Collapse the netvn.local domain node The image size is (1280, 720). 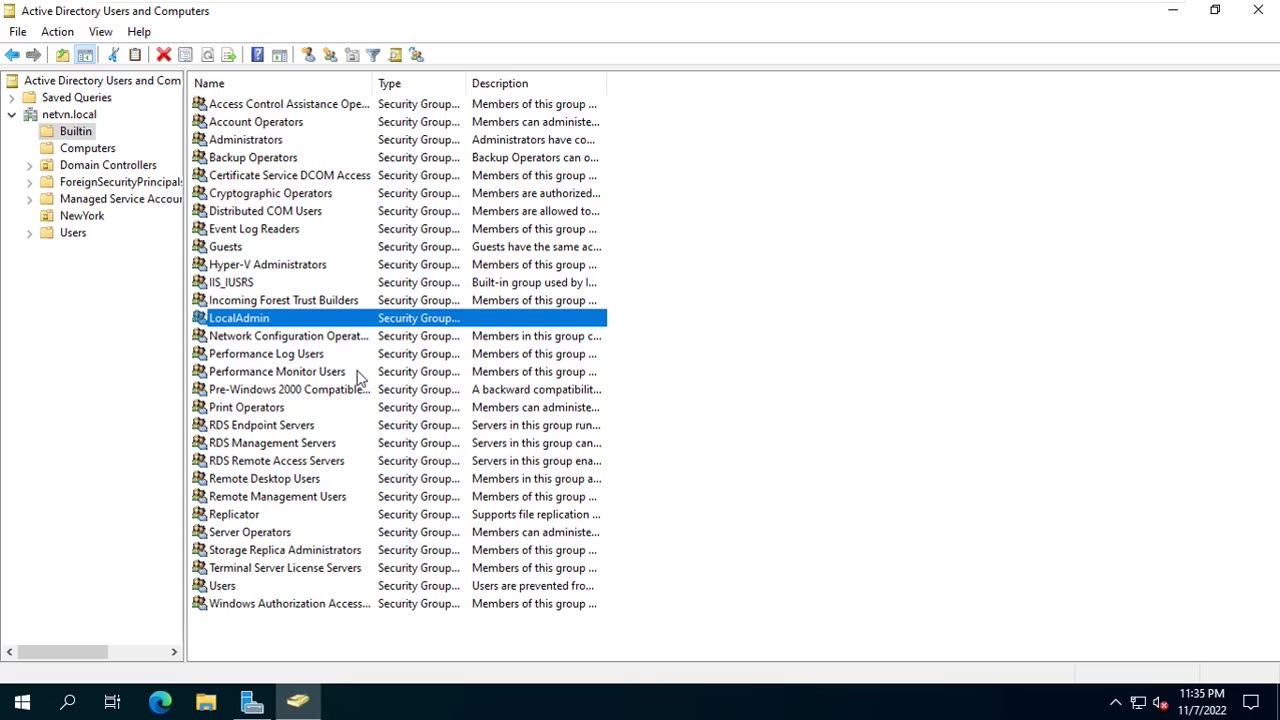pyautogui.click(x=11, y=115)
